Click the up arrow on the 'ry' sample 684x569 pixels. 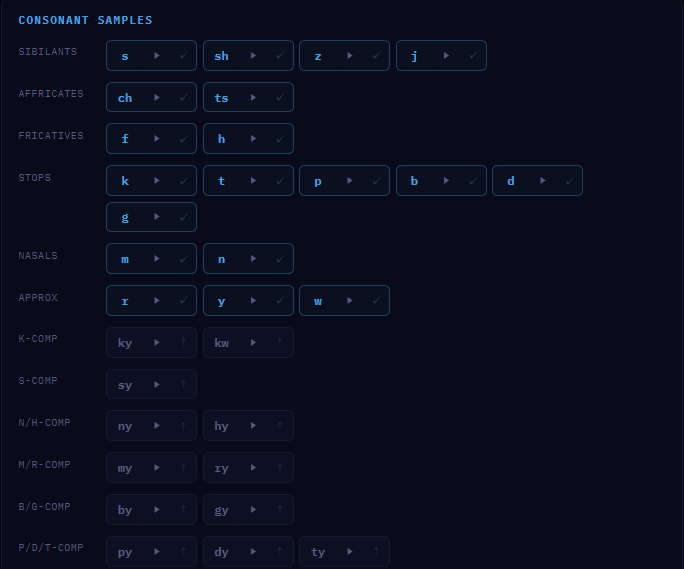click(x=280, y=468)
